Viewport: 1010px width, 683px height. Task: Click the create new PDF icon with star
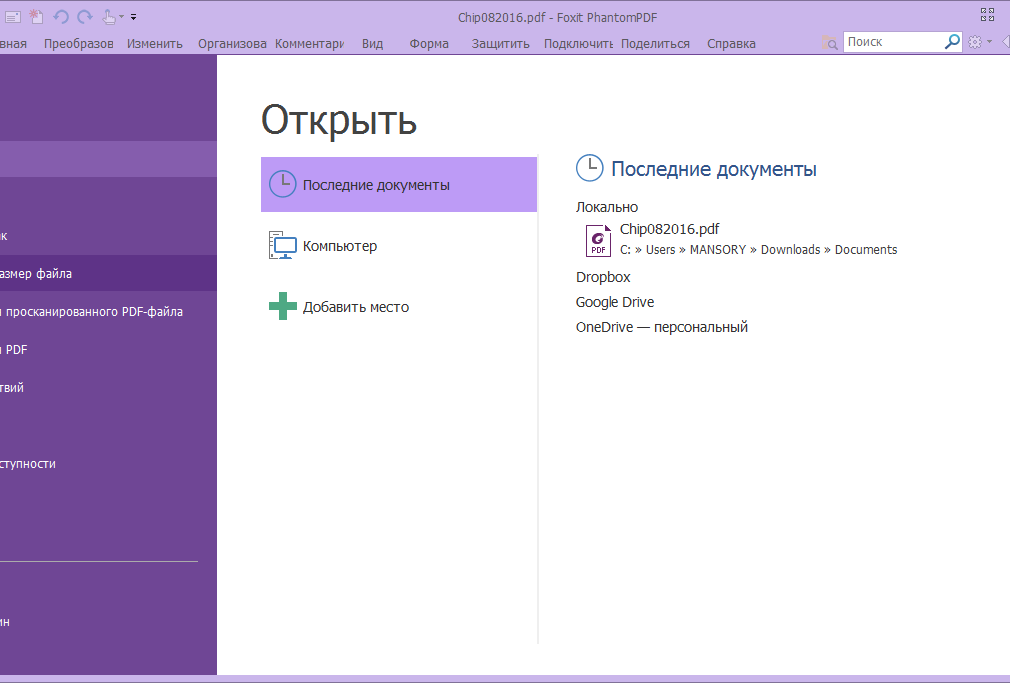[x=37, y=17]
